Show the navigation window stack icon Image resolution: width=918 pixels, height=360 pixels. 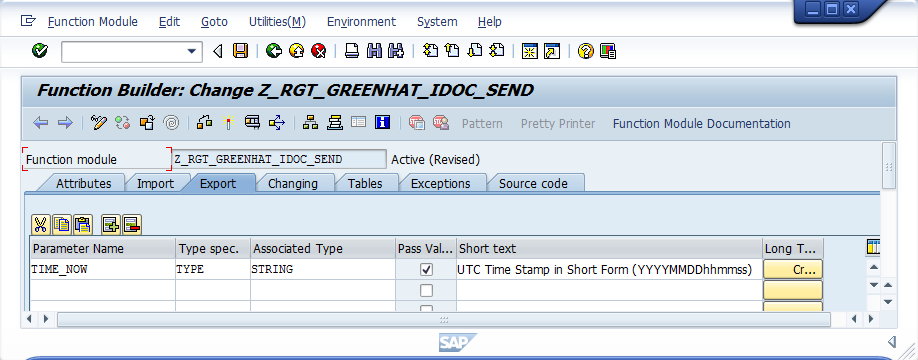tap(335, 123)
